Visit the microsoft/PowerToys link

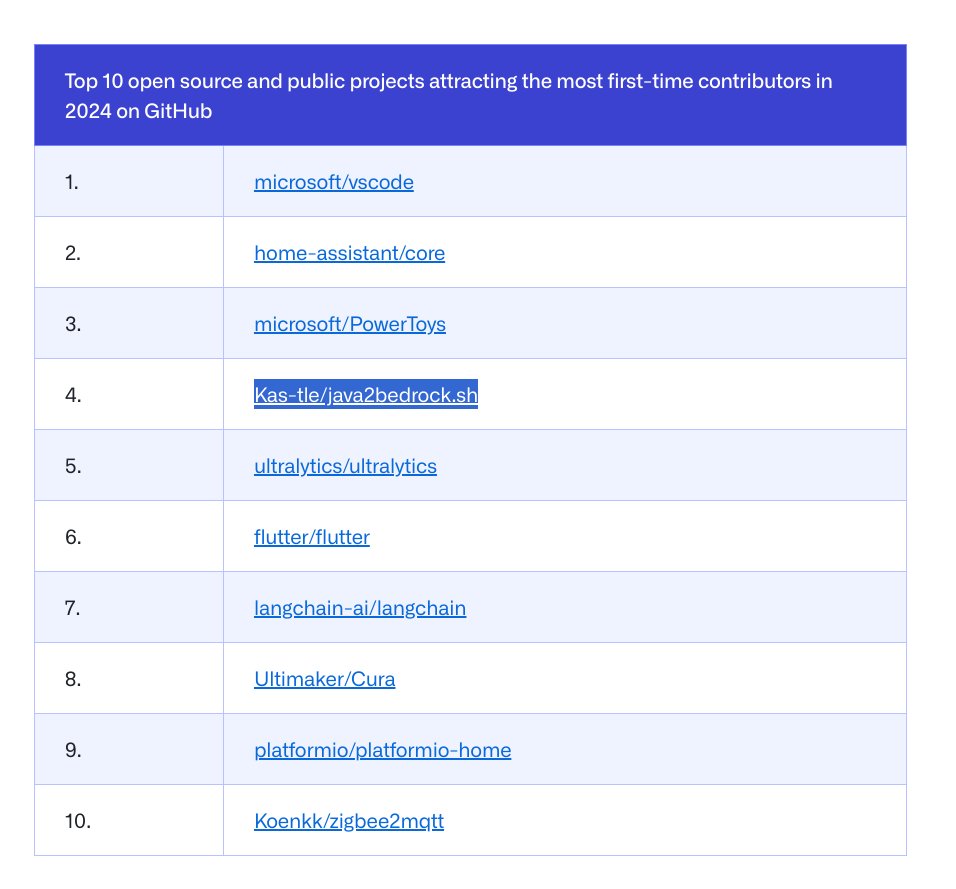coord(350,324)
